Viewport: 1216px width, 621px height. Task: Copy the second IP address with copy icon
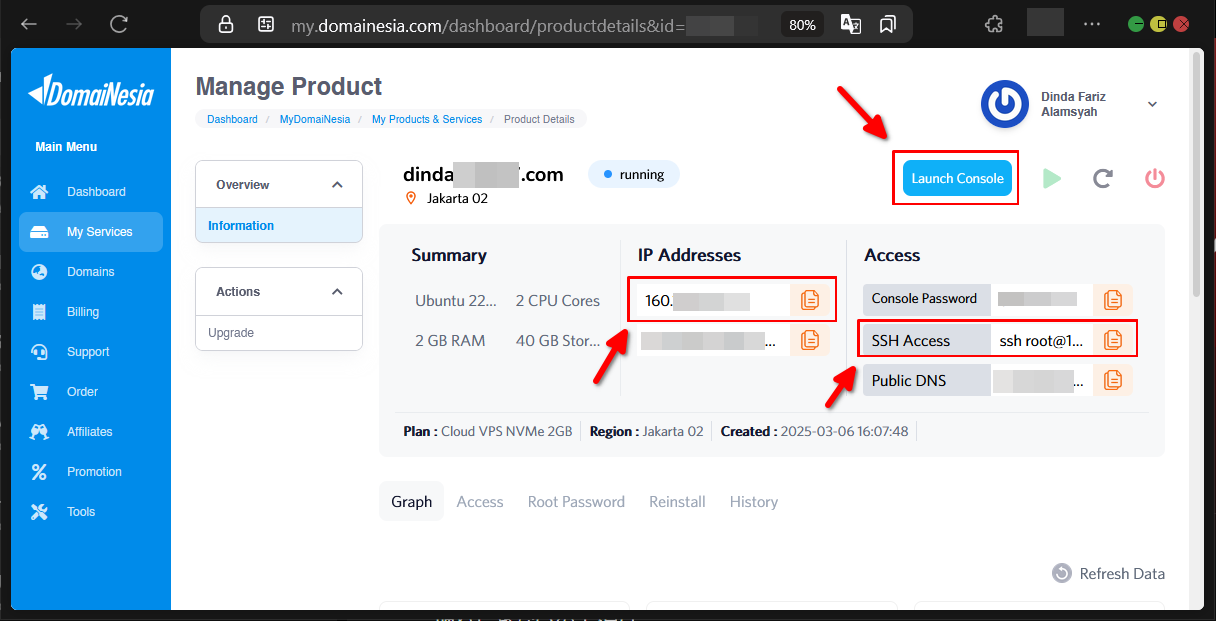coord(810,341)
